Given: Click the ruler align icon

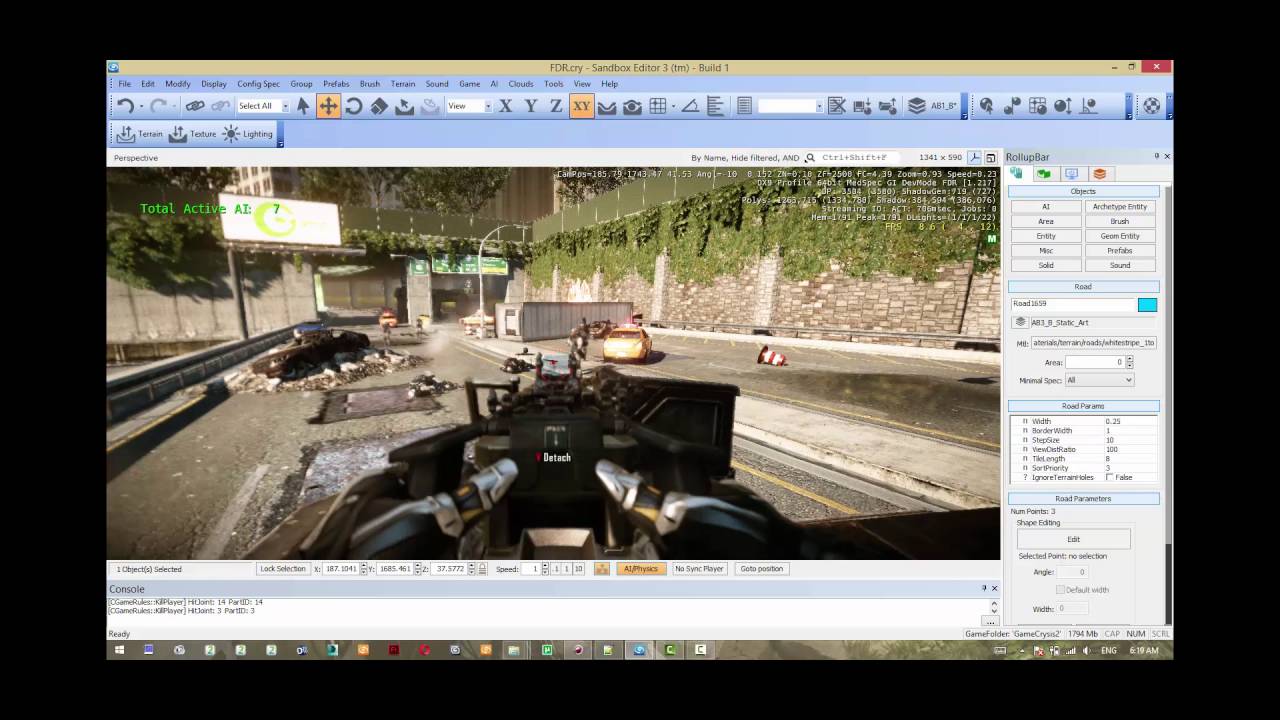Looking at the screenshot, I should 716,106.
